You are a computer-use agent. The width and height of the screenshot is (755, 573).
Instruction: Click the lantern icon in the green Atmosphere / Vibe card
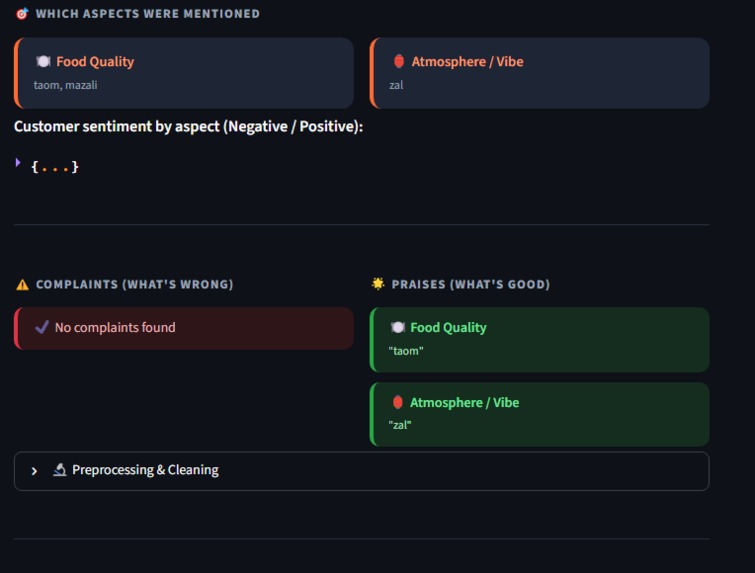[x=398, y=402]
